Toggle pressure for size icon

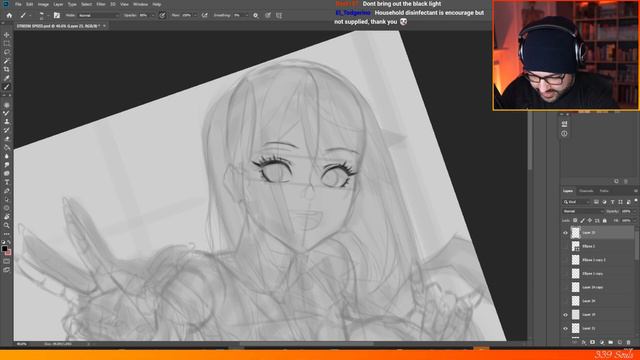(268, 16)
